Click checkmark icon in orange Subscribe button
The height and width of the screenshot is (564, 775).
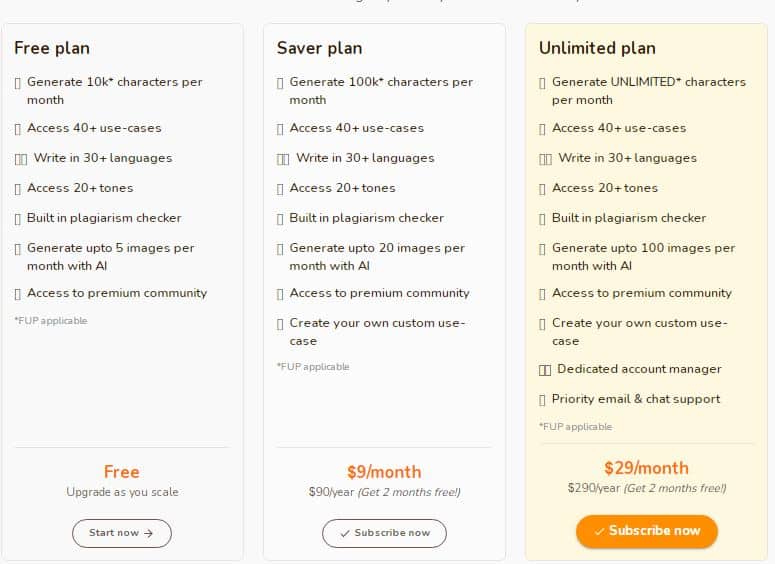600,531
